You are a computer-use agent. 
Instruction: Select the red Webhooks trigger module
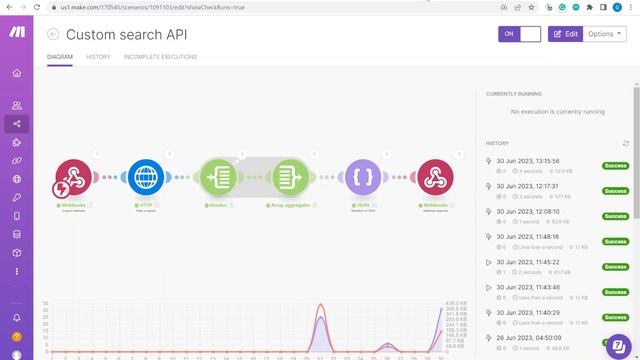pyautogui.click(x=73, y=177)
